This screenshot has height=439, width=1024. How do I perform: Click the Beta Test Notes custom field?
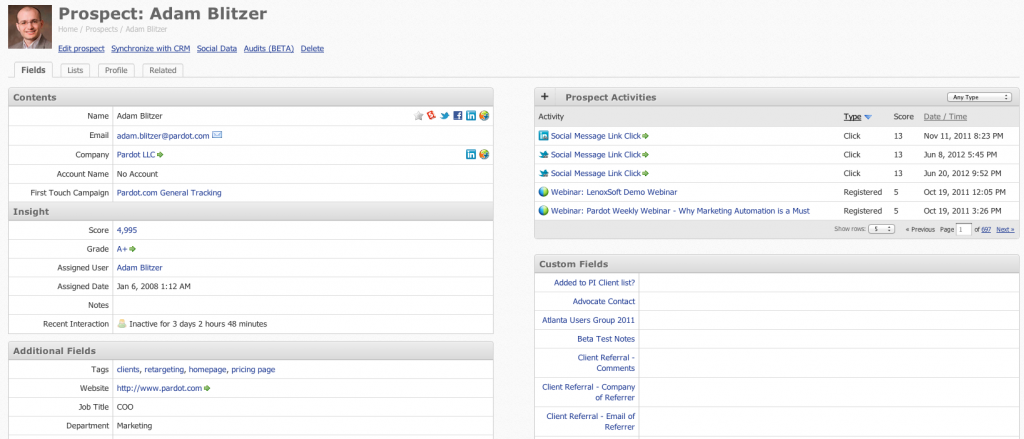[606, 339]
